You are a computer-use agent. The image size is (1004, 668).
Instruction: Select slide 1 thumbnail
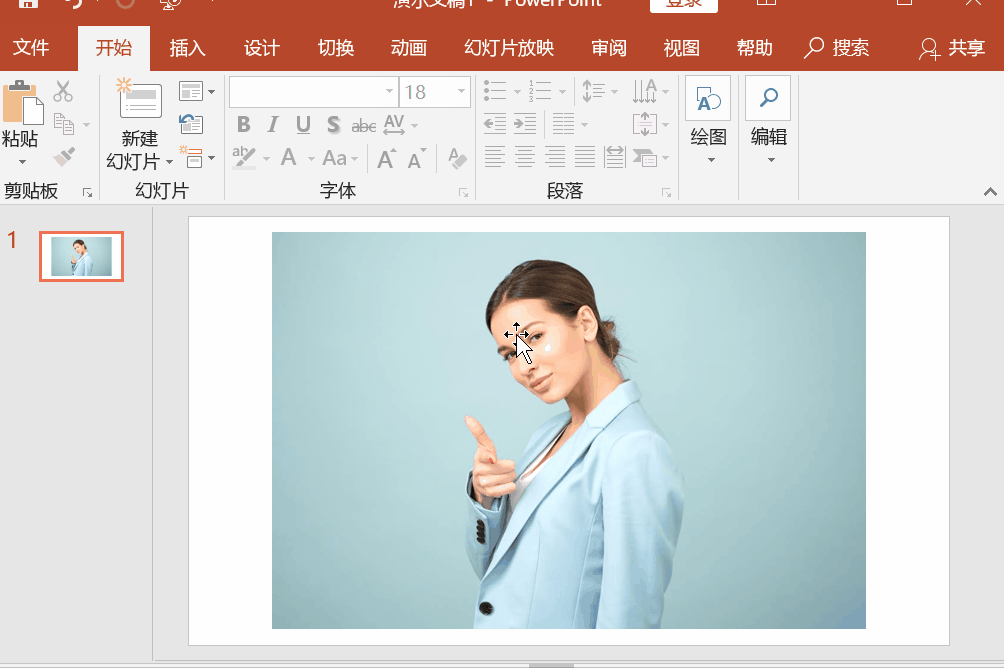coord(81,256)
